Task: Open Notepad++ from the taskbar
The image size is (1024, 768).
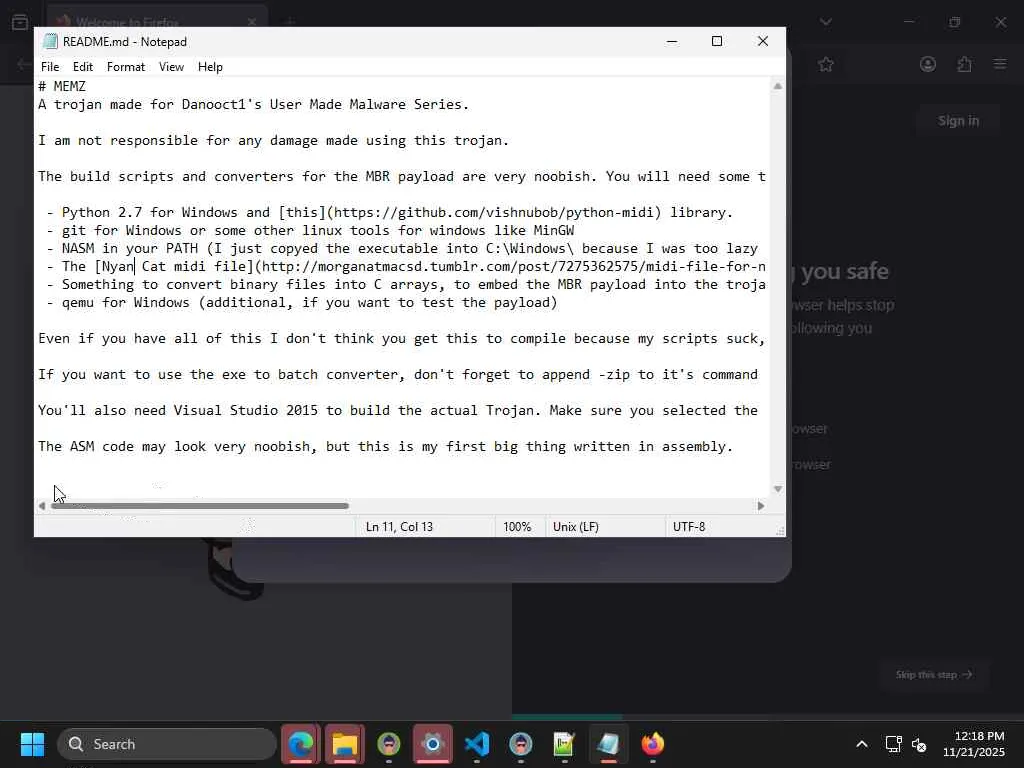Action: 564,744
